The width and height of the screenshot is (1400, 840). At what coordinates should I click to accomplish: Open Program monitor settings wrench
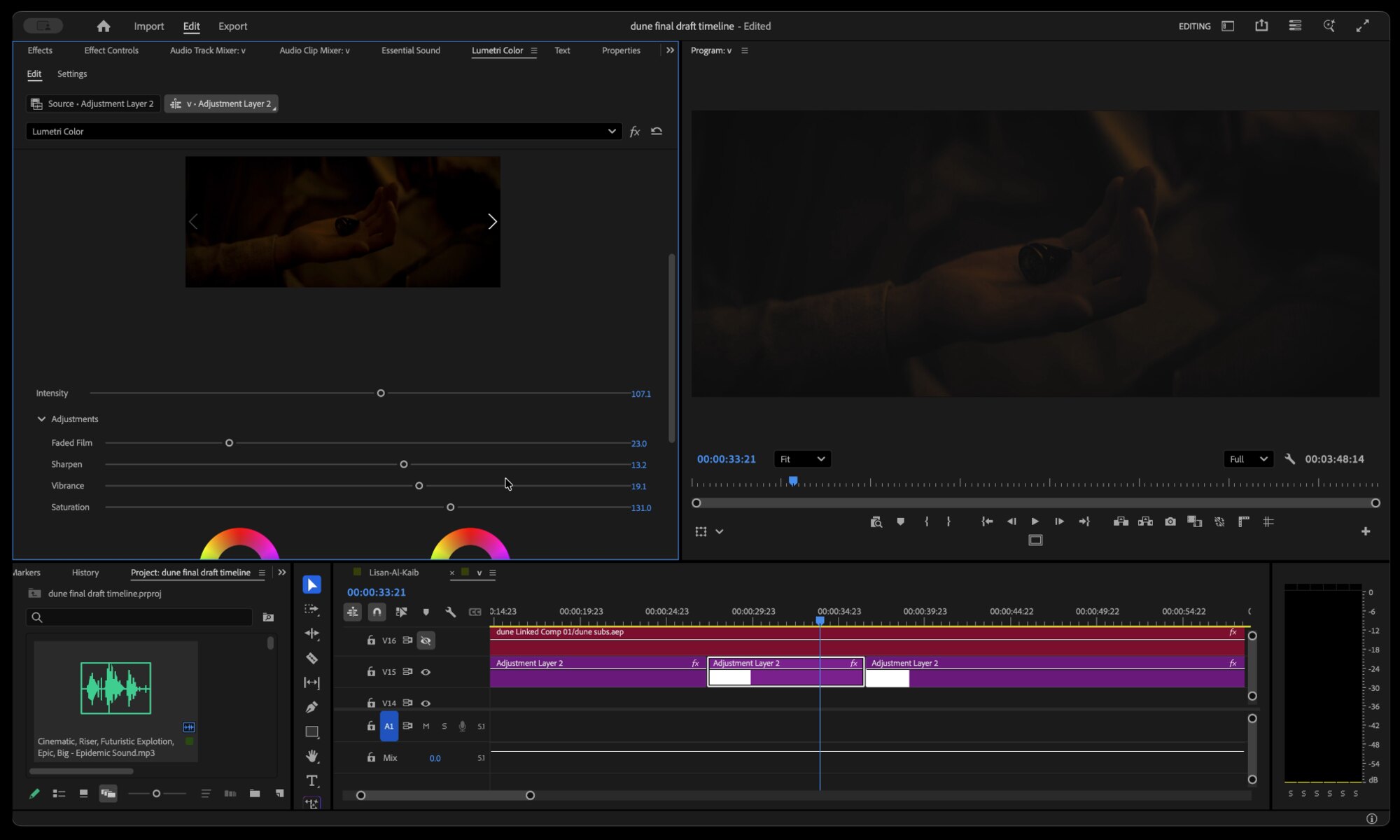(x=1289, y=459)
